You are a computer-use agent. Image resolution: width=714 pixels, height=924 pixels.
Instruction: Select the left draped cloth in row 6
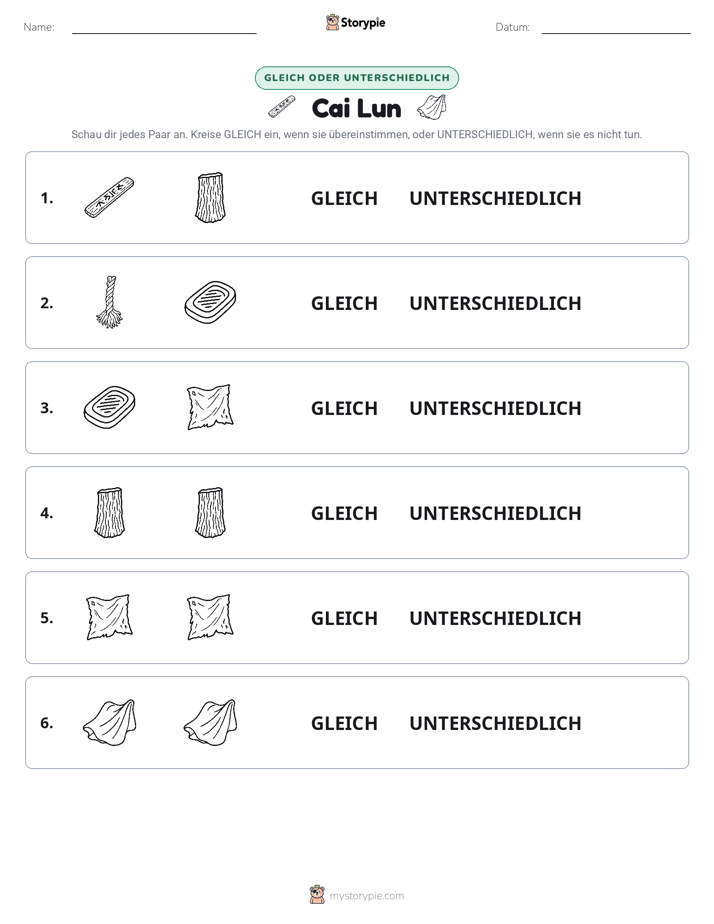[110, 722]
